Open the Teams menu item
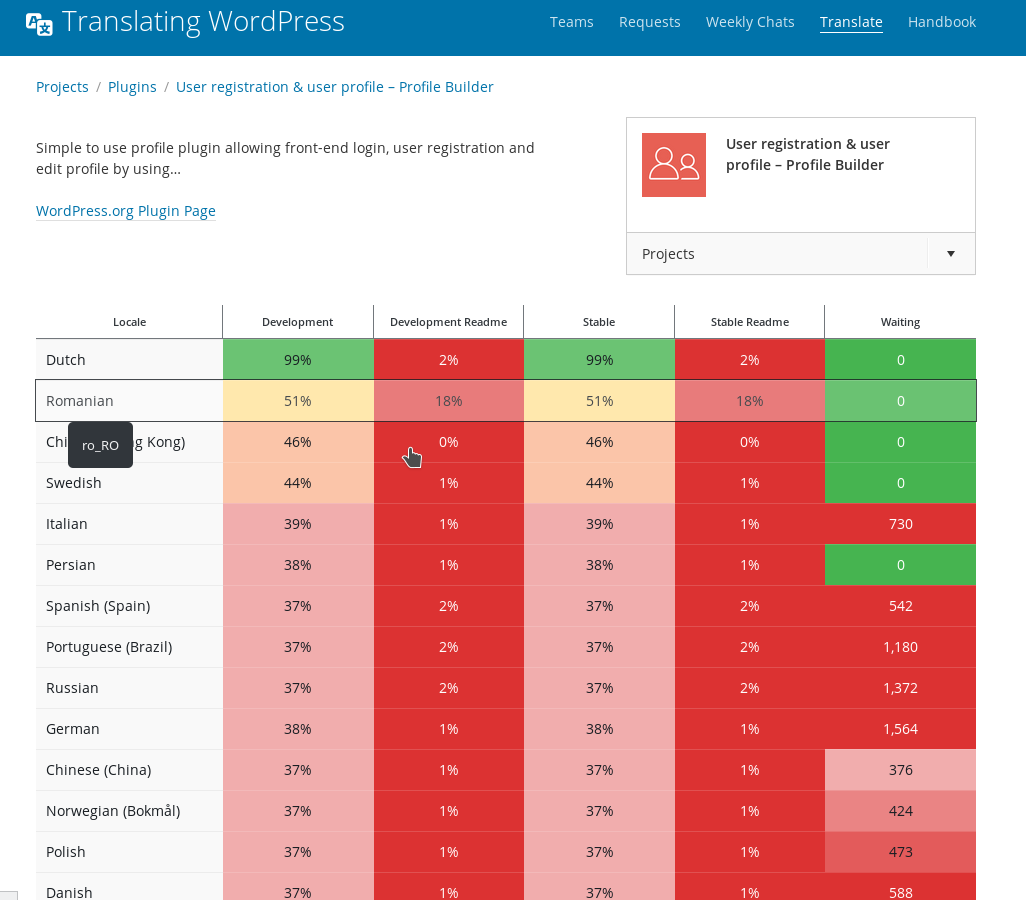 (571, 22)
